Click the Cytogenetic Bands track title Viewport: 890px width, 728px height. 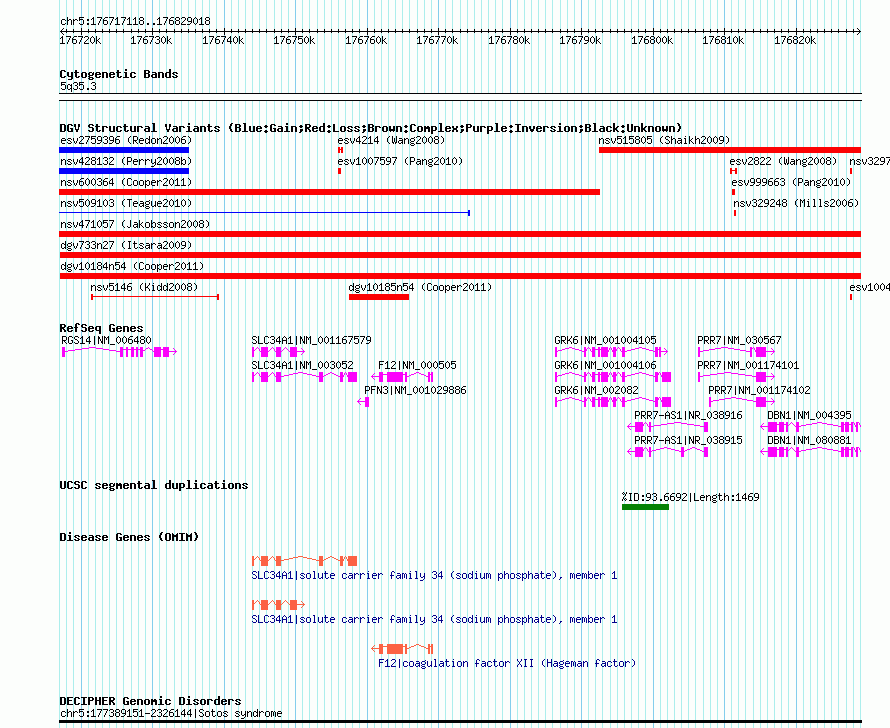click(119, 74)
